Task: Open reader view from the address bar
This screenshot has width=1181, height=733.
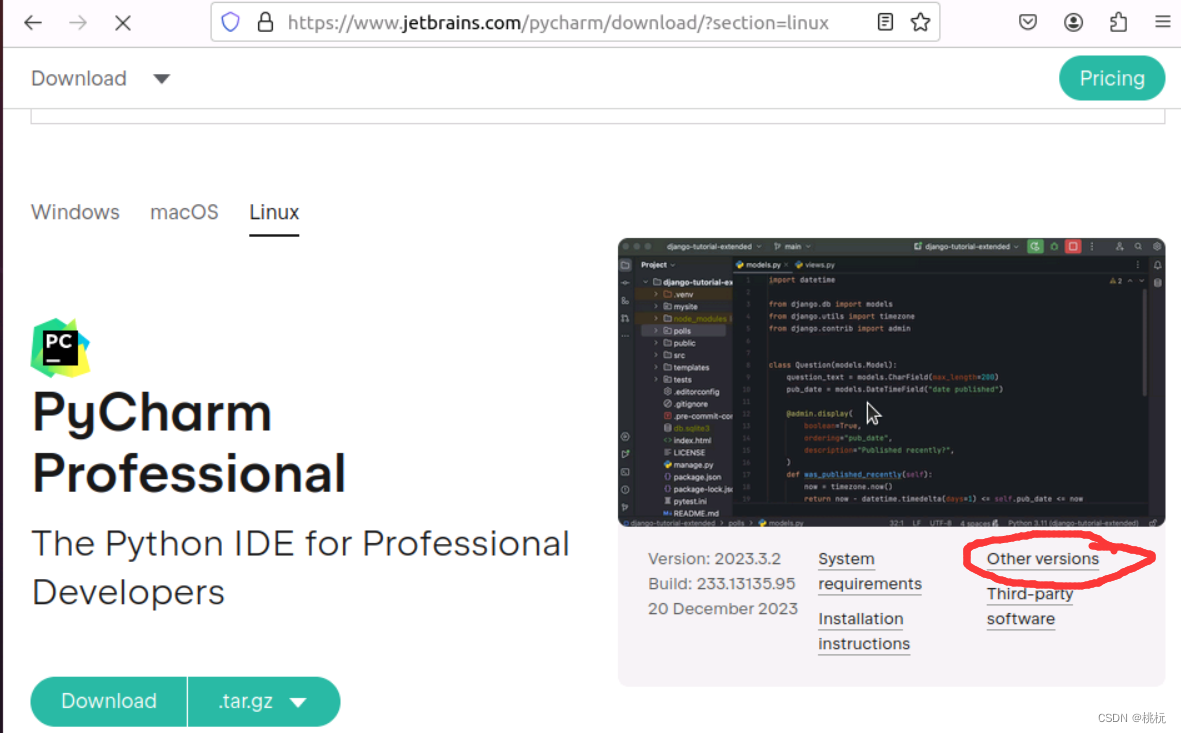Action: (885, 21)
